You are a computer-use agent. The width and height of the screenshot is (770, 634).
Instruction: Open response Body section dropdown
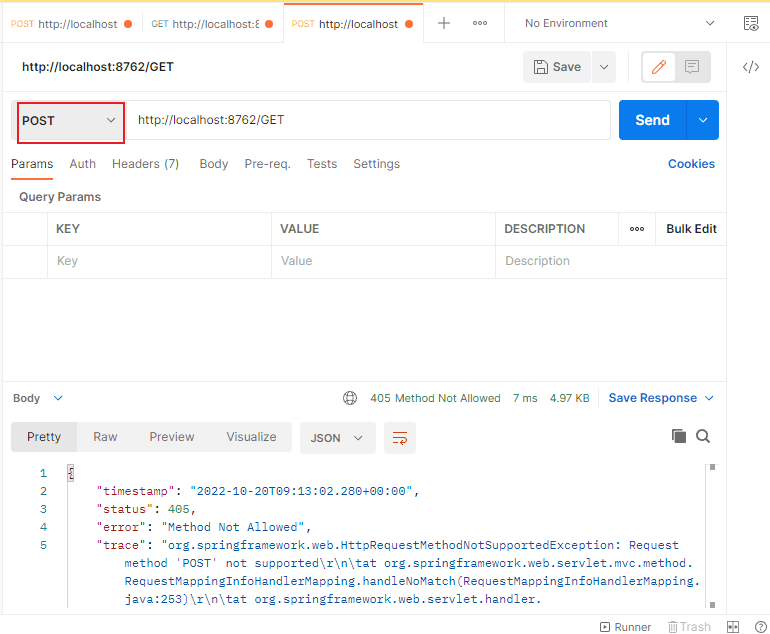pos(37,398)
